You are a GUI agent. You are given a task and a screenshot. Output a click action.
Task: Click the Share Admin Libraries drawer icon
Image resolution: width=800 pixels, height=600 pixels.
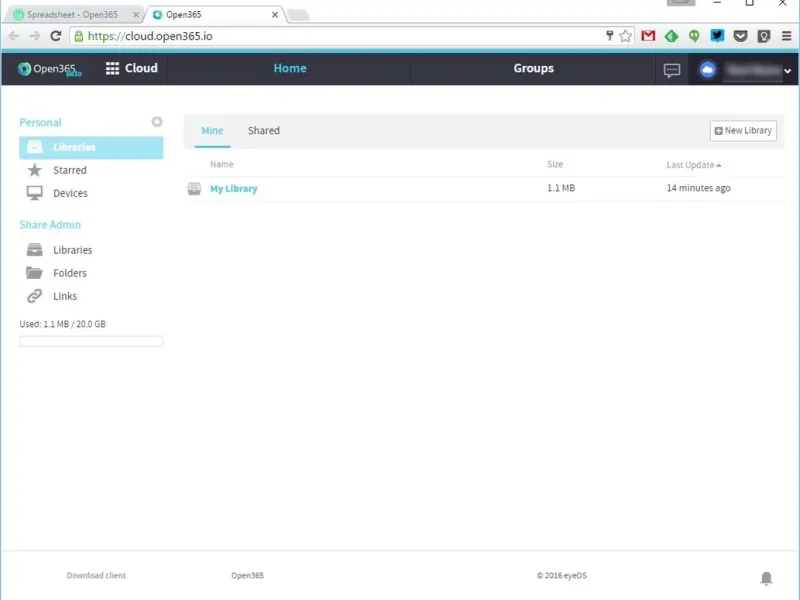coord(35,249)
